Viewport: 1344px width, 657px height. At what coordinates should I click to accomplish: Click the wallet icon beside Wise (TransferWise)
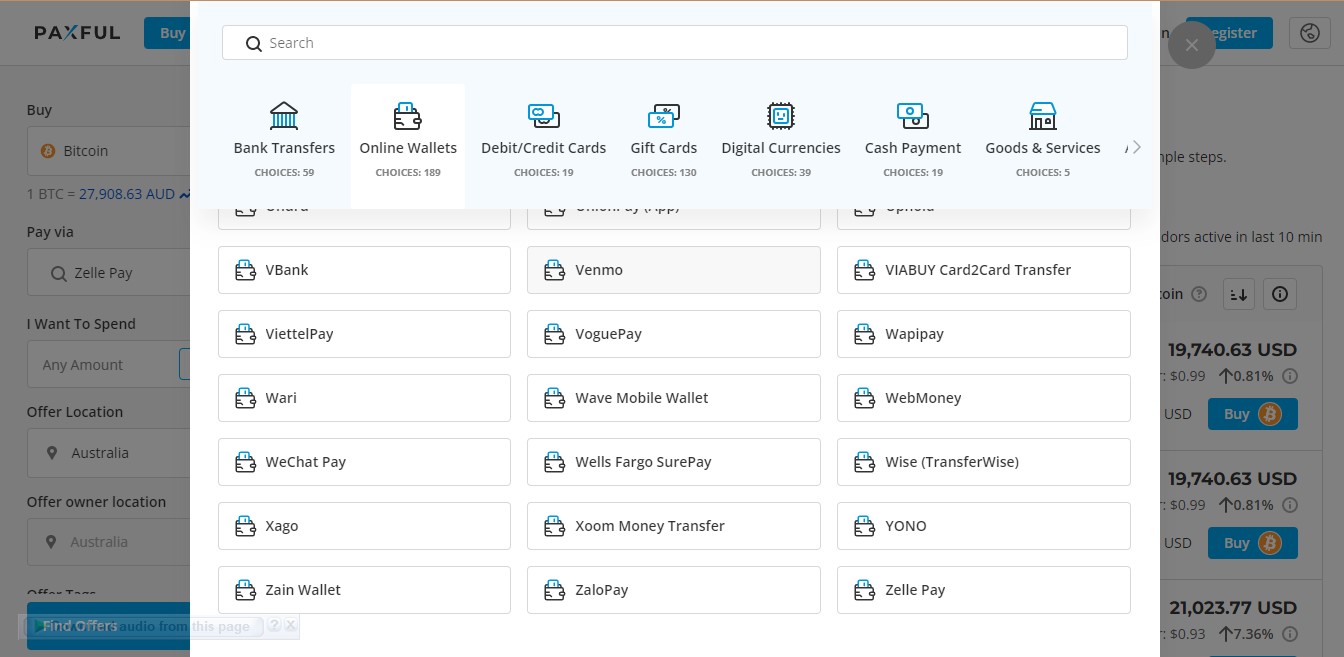(x=865, y=462)
